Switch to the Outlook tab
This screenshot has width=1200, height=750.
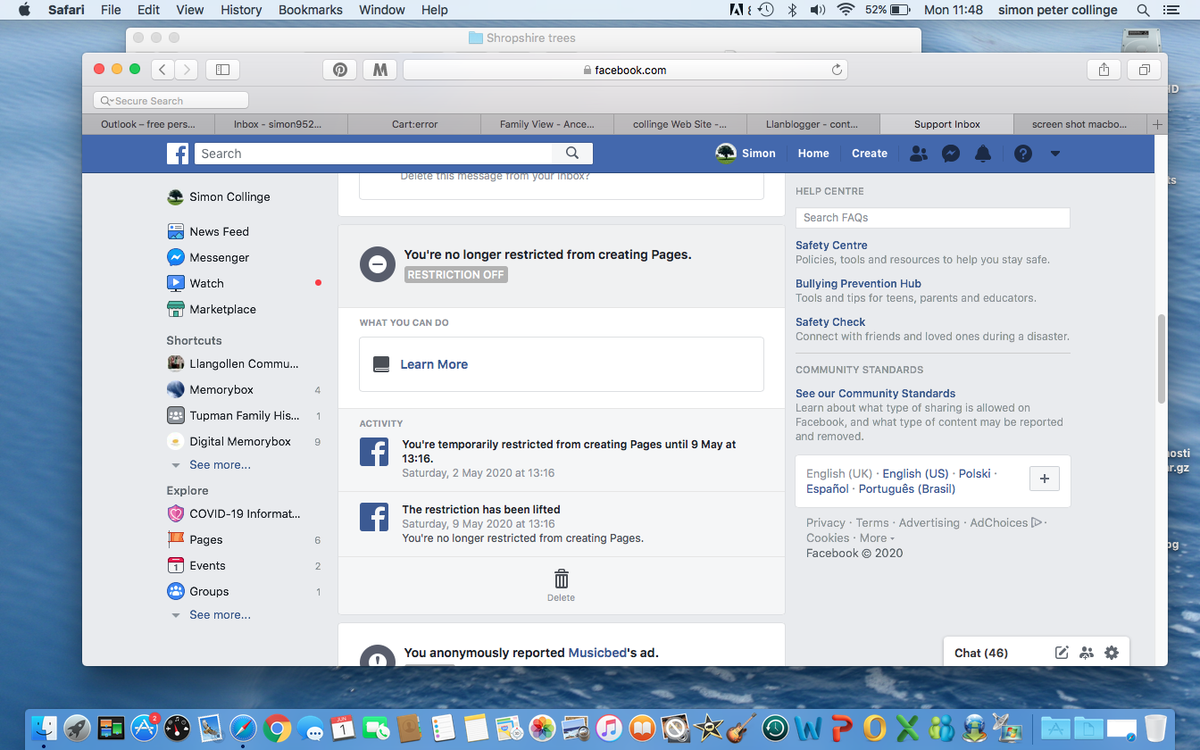pyautogui.click(x=148, y=124)
